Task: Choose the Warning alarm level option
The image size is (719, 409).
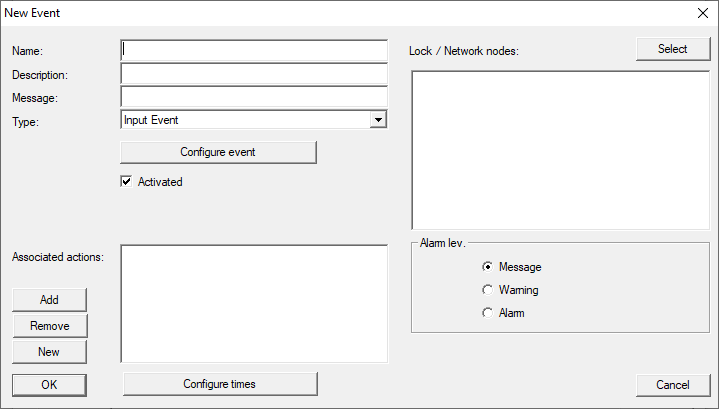Action: coord(488,290)
